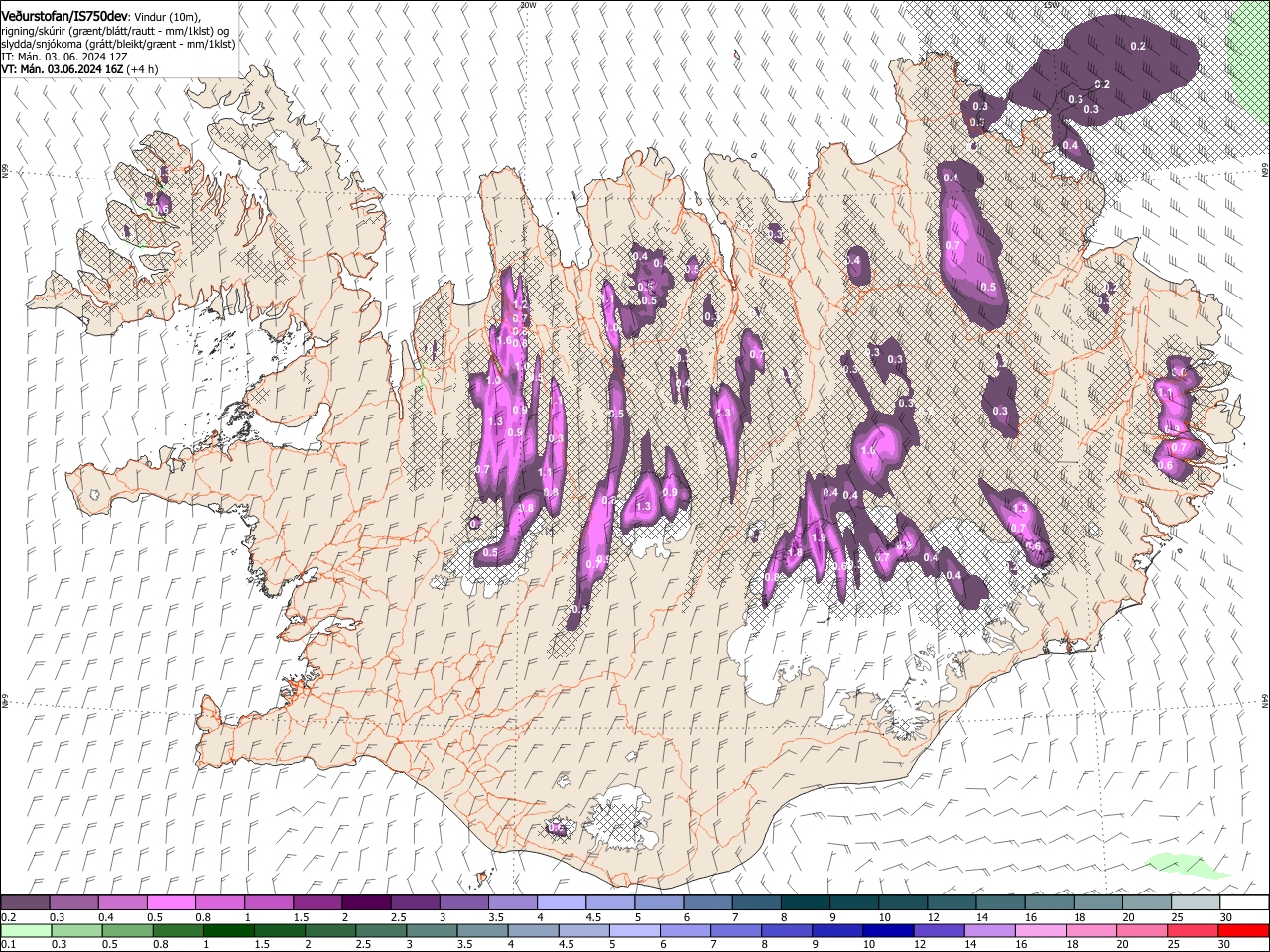
Task: Click the 2.5 label under the top legend row
Action: (398, 917)
